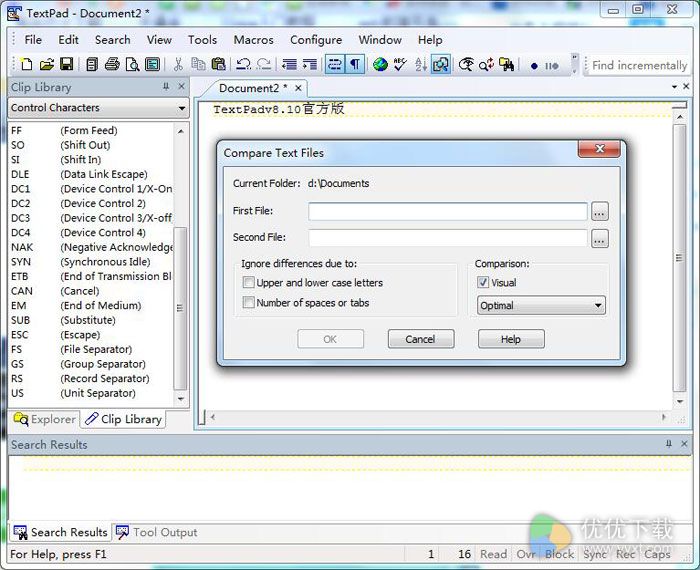The width and height of the screenshot is (700, 570).
Task: Click the Compare Files toolbar icon
Action: 441,65
